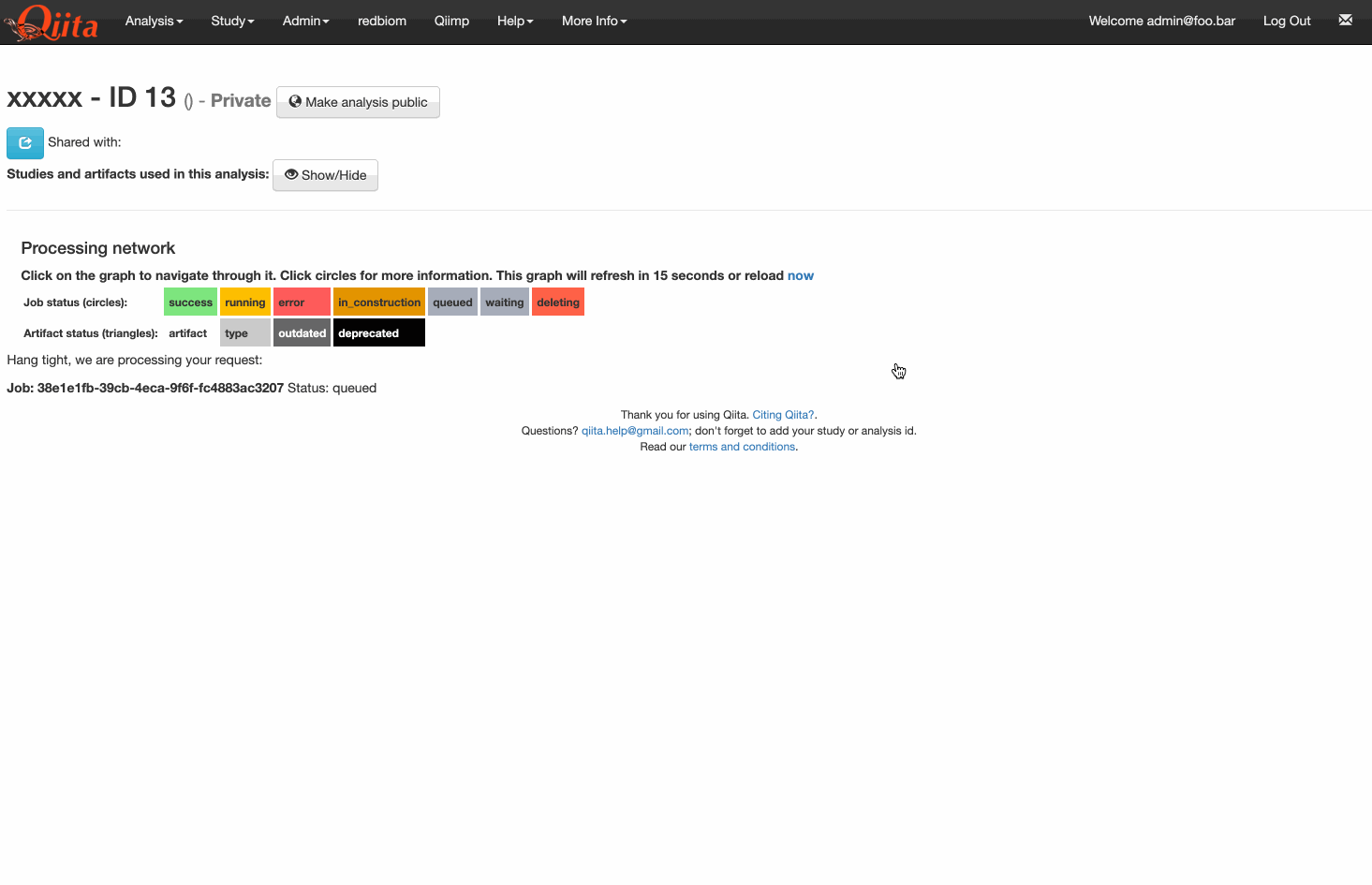1372x885 pixels.
Task: Click the deleting legend swatch
Action: click(558, 302)
